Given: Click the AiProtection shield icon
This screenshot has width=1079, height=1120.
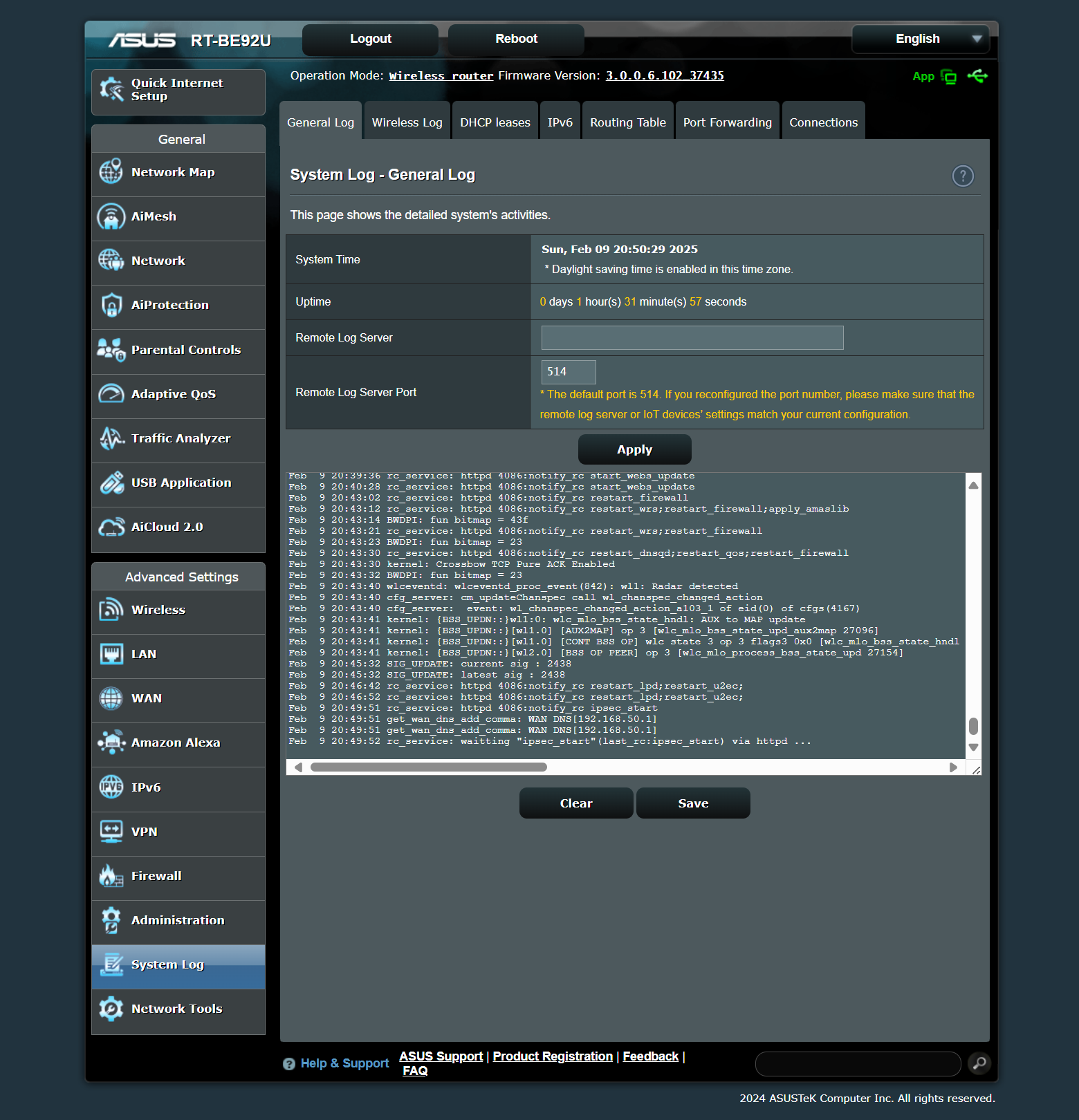Looking at the screenshot, I should click(111, 305).
